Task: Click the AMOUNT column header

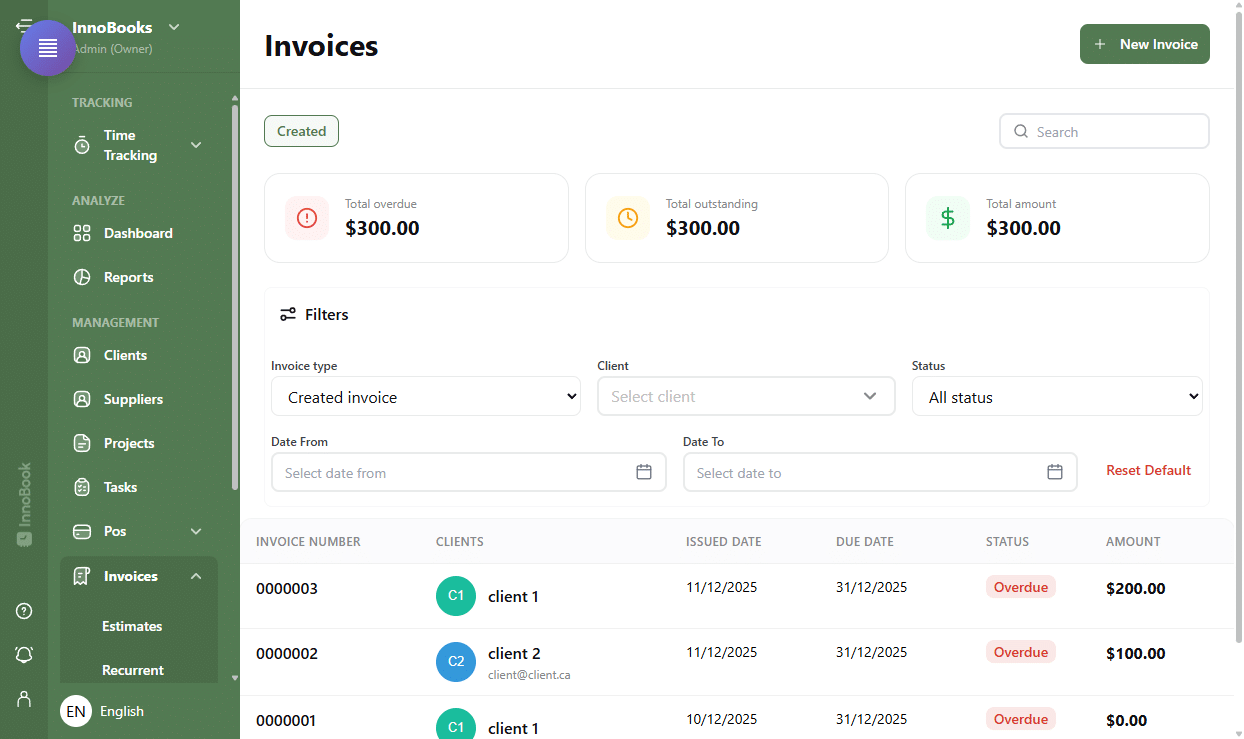Action: [1133, 542]
